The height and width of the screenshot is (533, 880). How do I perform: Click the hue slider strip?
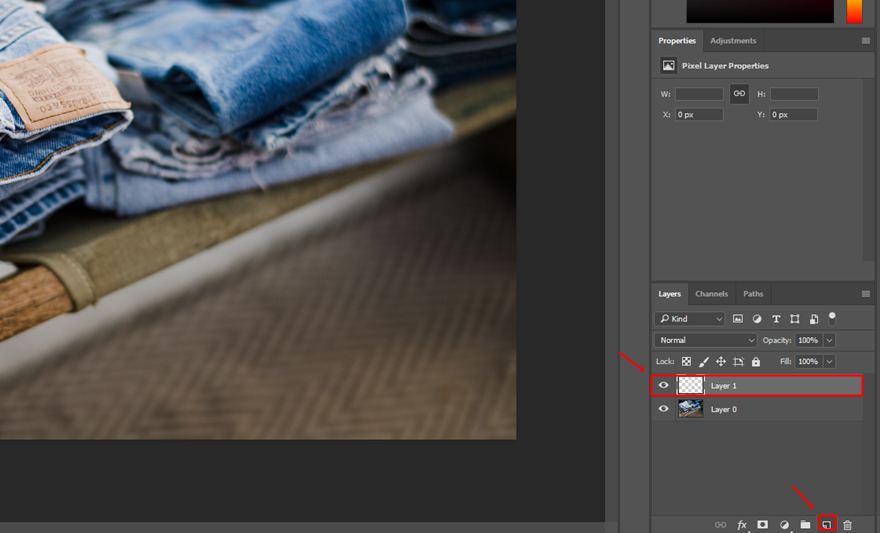tap(854, 11)
